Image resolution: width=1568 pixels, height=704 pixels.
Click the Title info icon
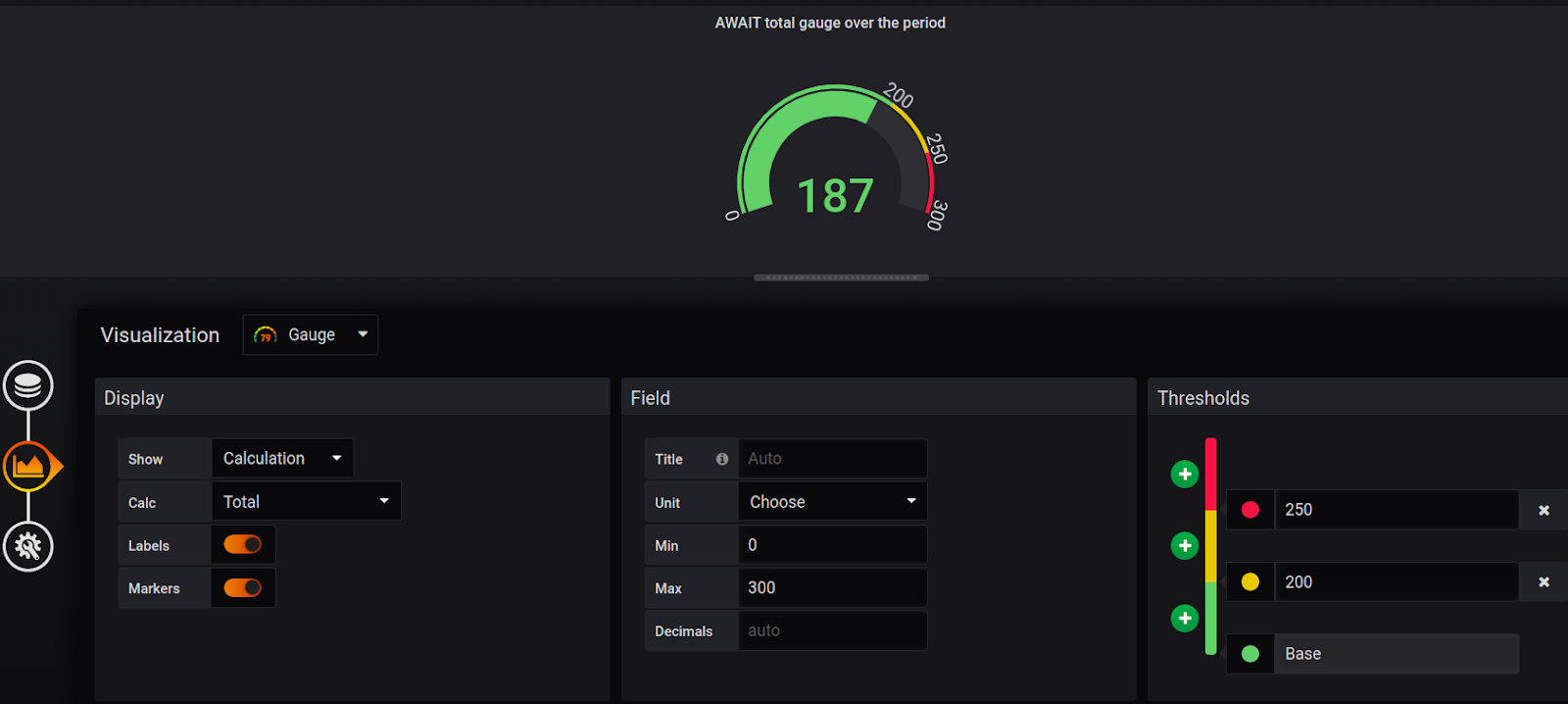(722, 459)
